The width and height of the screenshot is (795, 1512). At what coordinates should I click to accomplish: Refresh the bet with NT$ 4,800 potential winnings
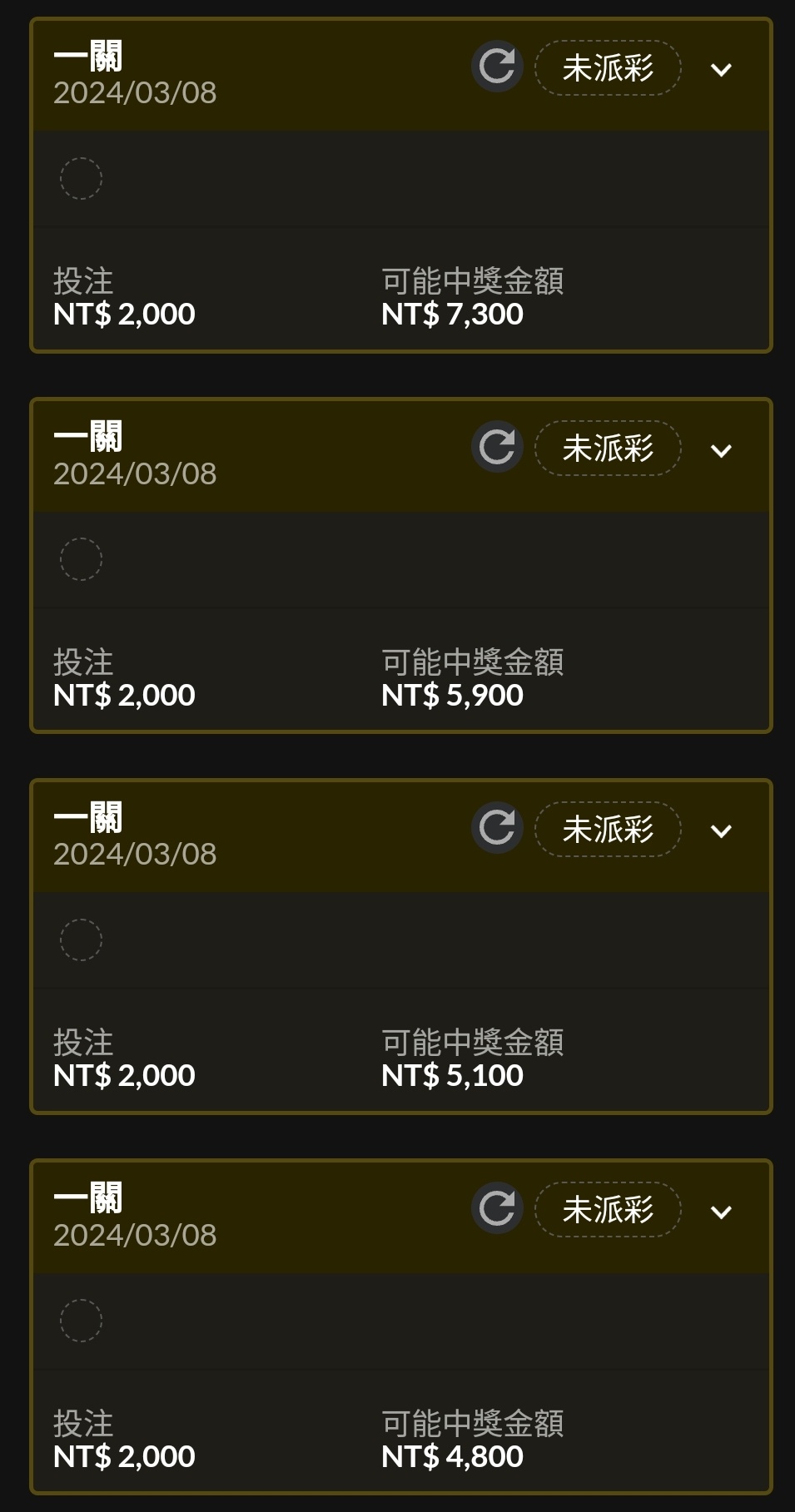pos(497,1208)
